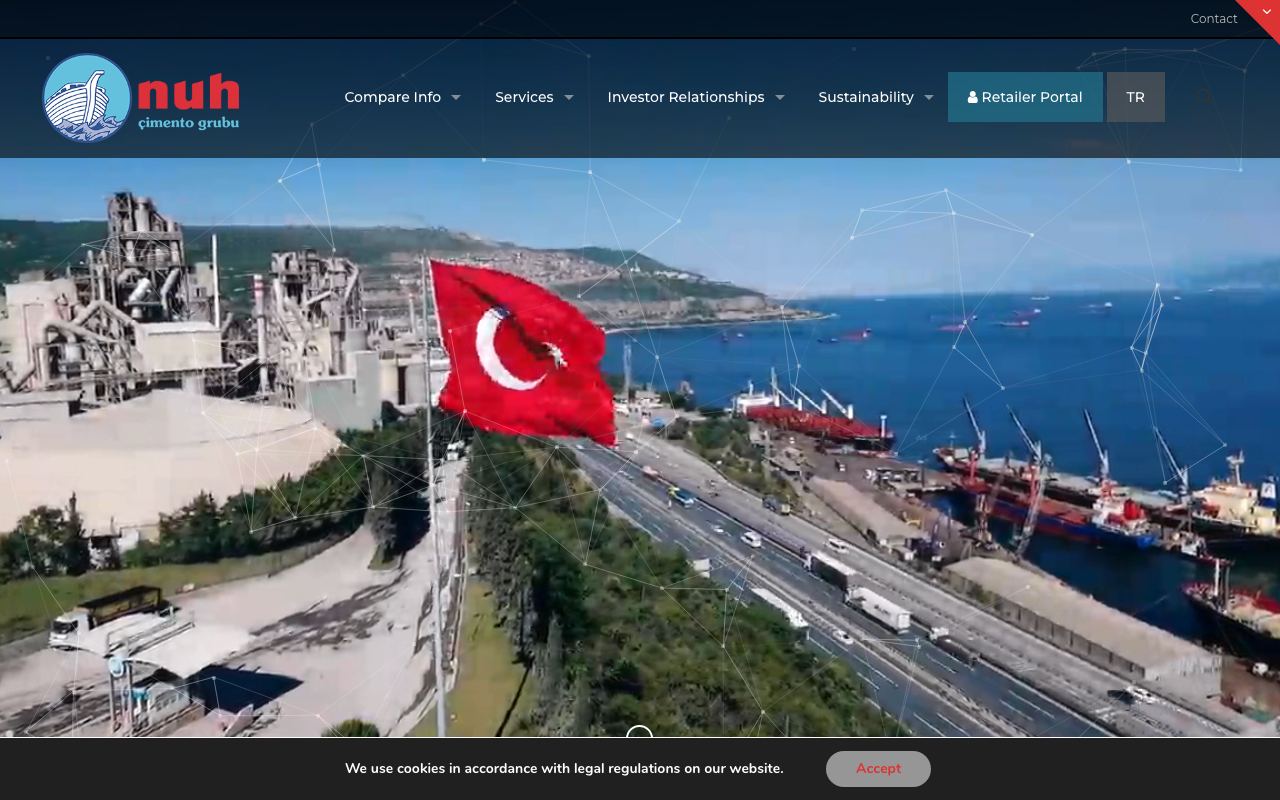Open the Contact link
The height and width of the screenshot is (800, 1280).
1214,18
